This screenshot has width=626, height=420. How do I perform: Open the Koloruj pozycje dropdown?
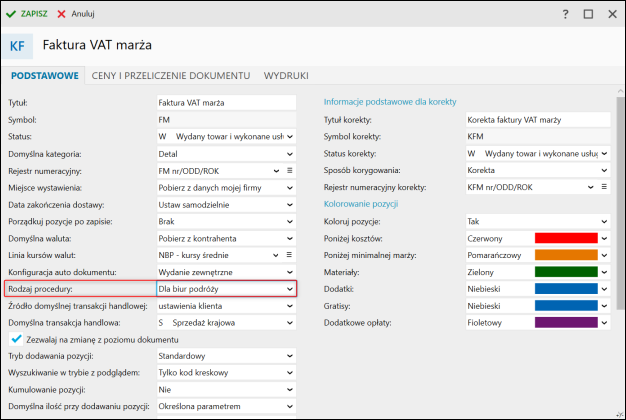coord(603,222)
